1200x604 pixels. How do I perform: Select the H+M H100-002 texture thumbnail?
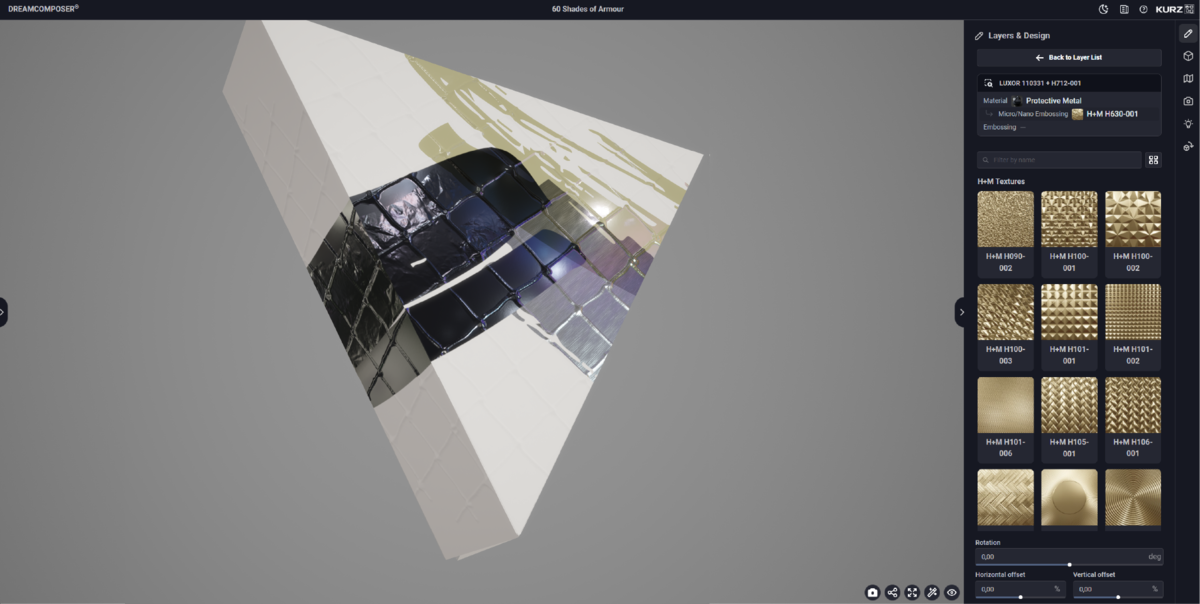click(x=1132, y=220)
